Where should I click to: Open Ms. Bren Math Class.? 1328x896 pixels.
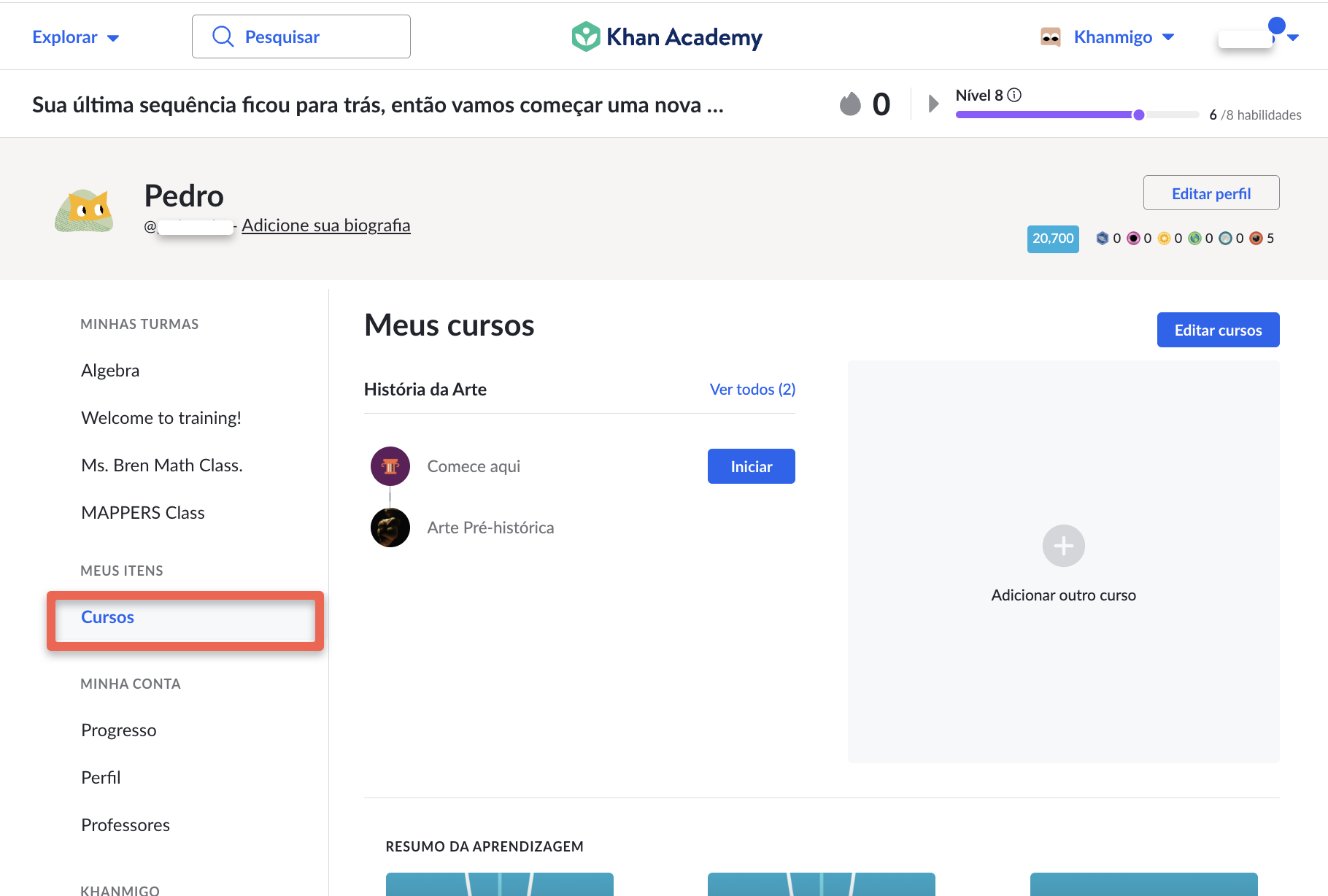[162, 465]
